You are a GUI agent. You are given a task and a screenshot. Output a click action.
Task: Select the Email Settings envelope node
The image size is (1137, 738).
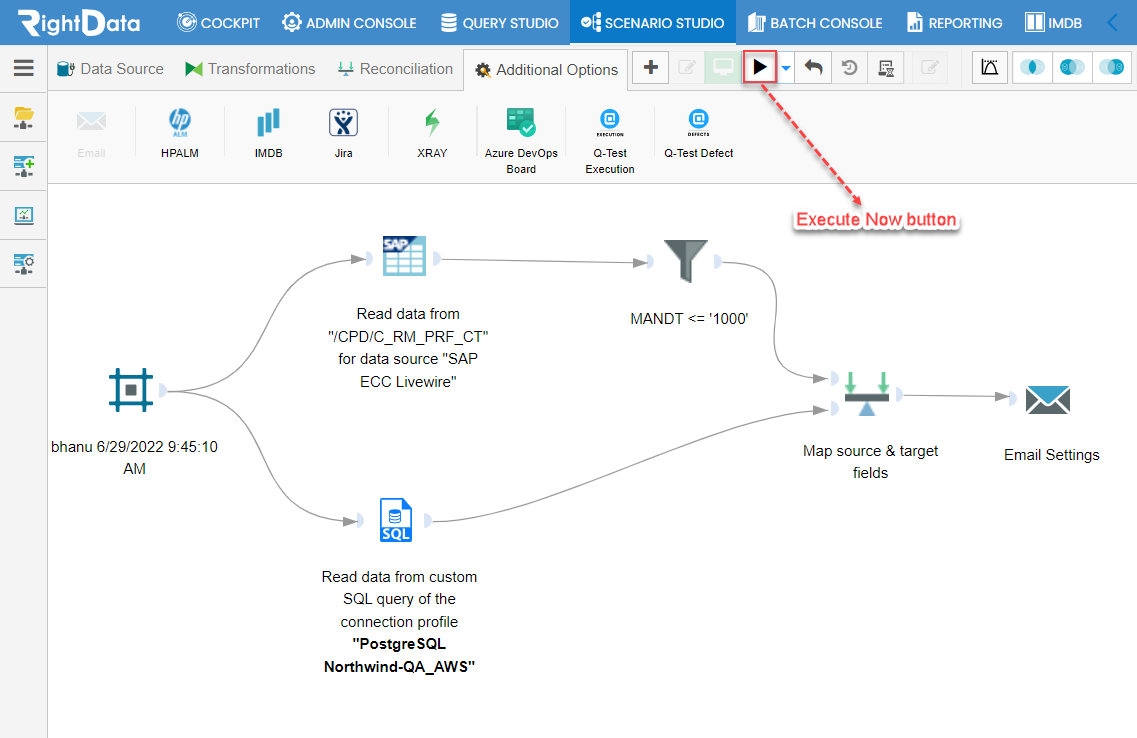click(x=1048, y=399)
